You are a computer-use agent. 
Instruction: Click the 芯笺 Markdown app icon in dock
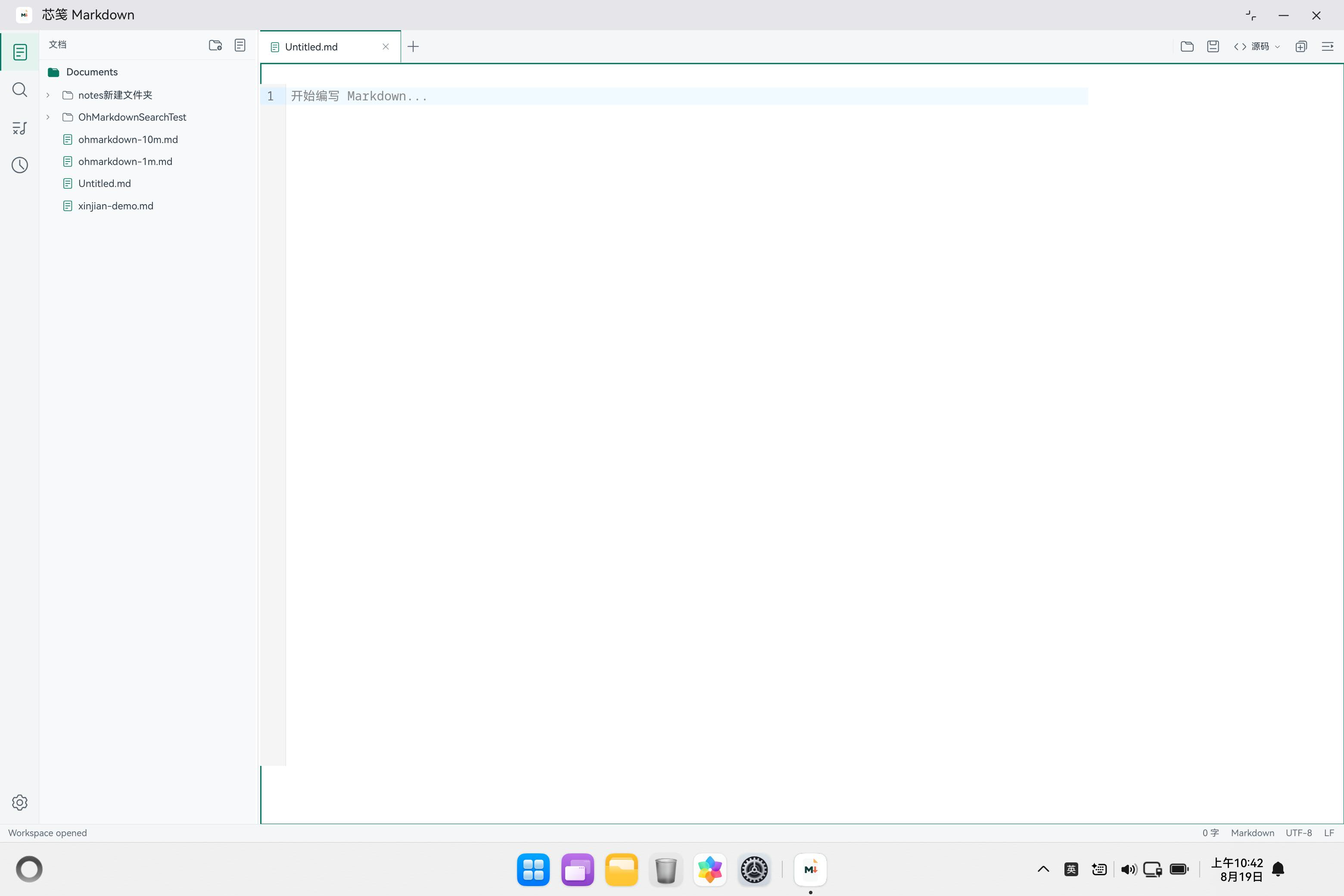click(x=810, y=869)
